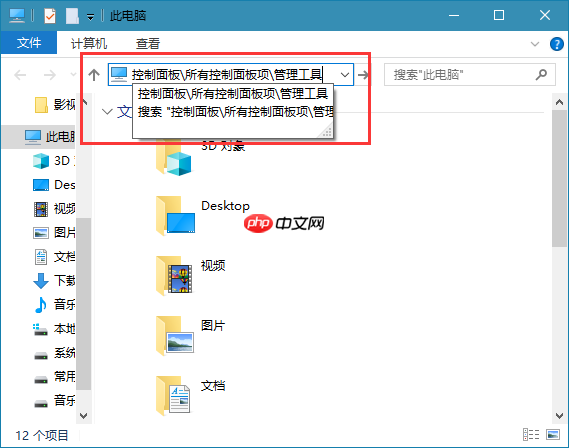Click the This PC icon in title bar
Image resolution: width=569 pixels, height=448 pixels.
17,15
